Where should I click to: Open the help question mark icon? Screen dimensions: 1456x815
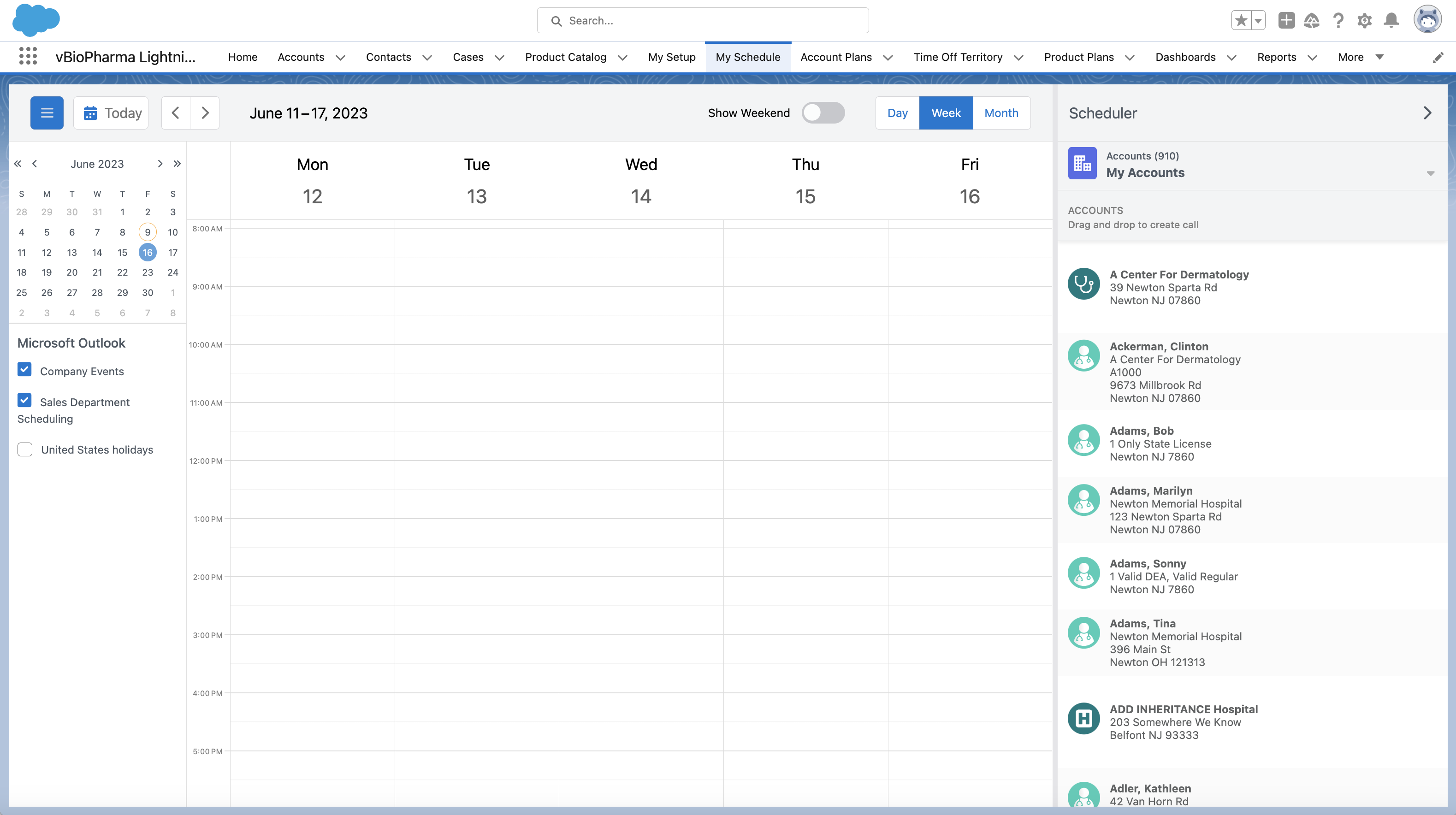click(x=1338, y=21)
